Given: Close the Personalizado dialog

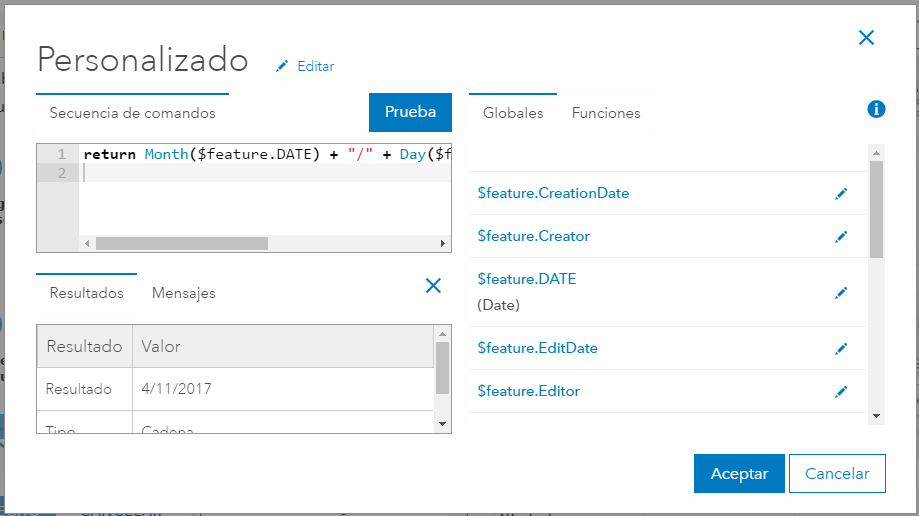Looking at the screenshot, I should 866,38.
